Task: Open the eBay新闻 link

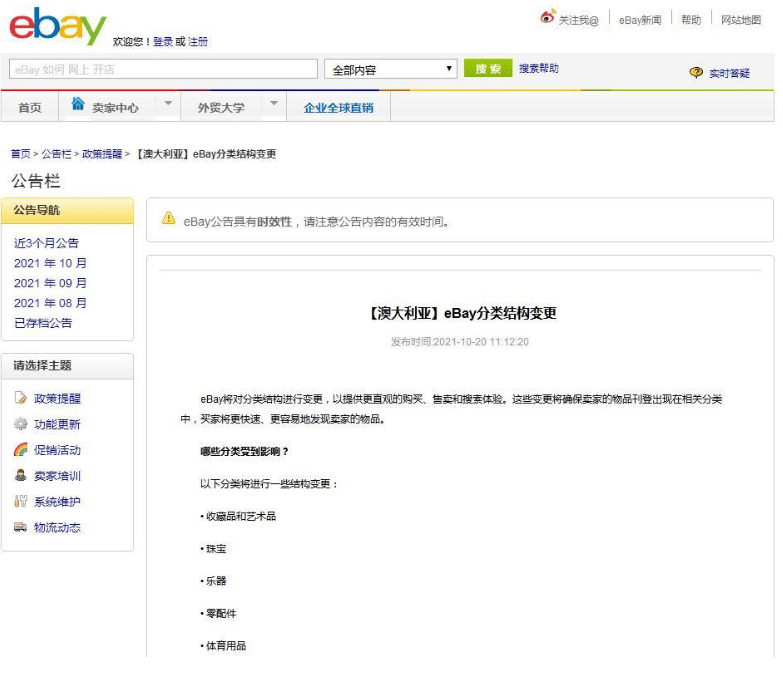Action: tap(640, 20)
